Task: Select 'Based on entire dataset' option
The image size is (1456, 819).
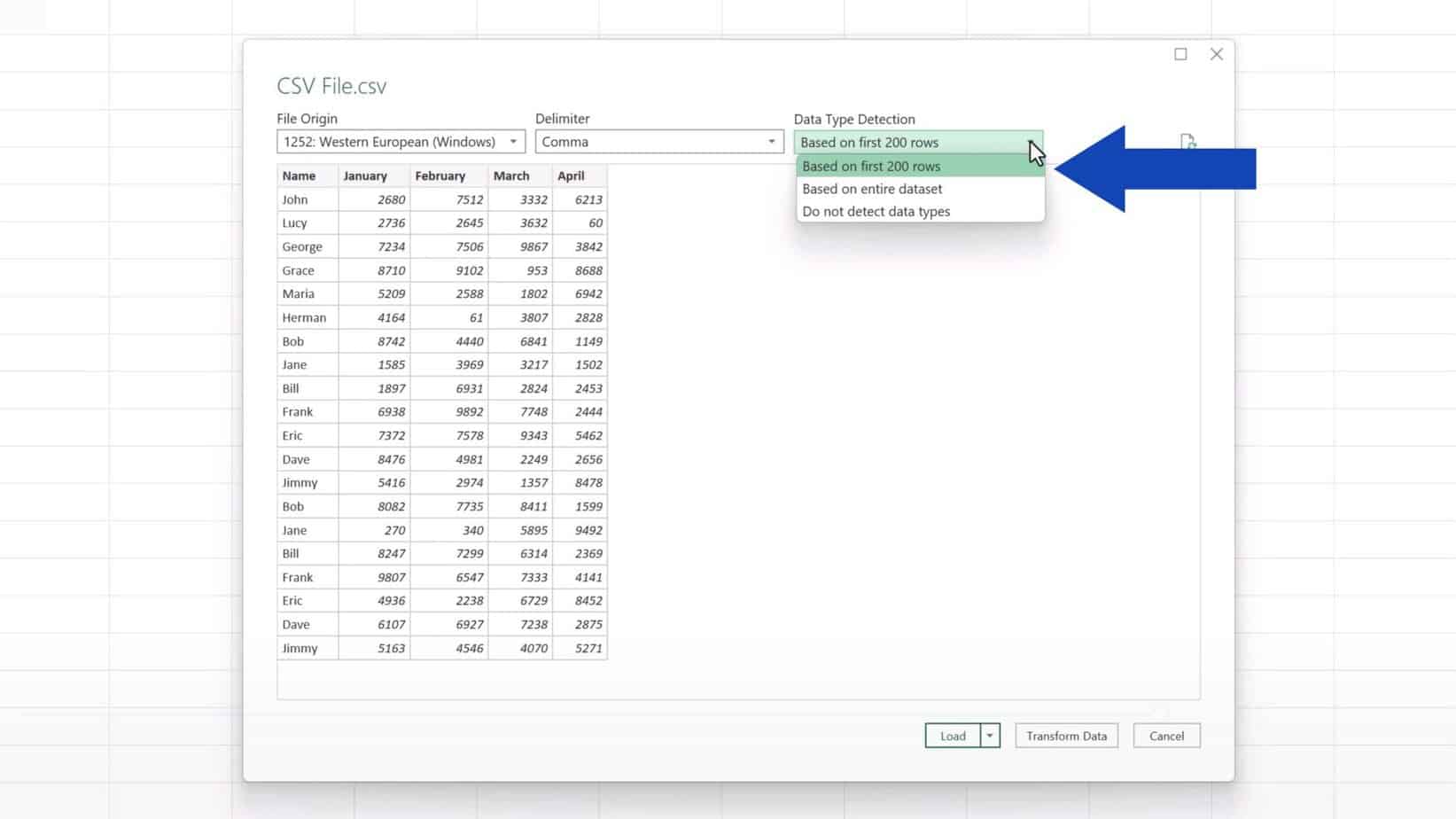Action: pos(871,188)
